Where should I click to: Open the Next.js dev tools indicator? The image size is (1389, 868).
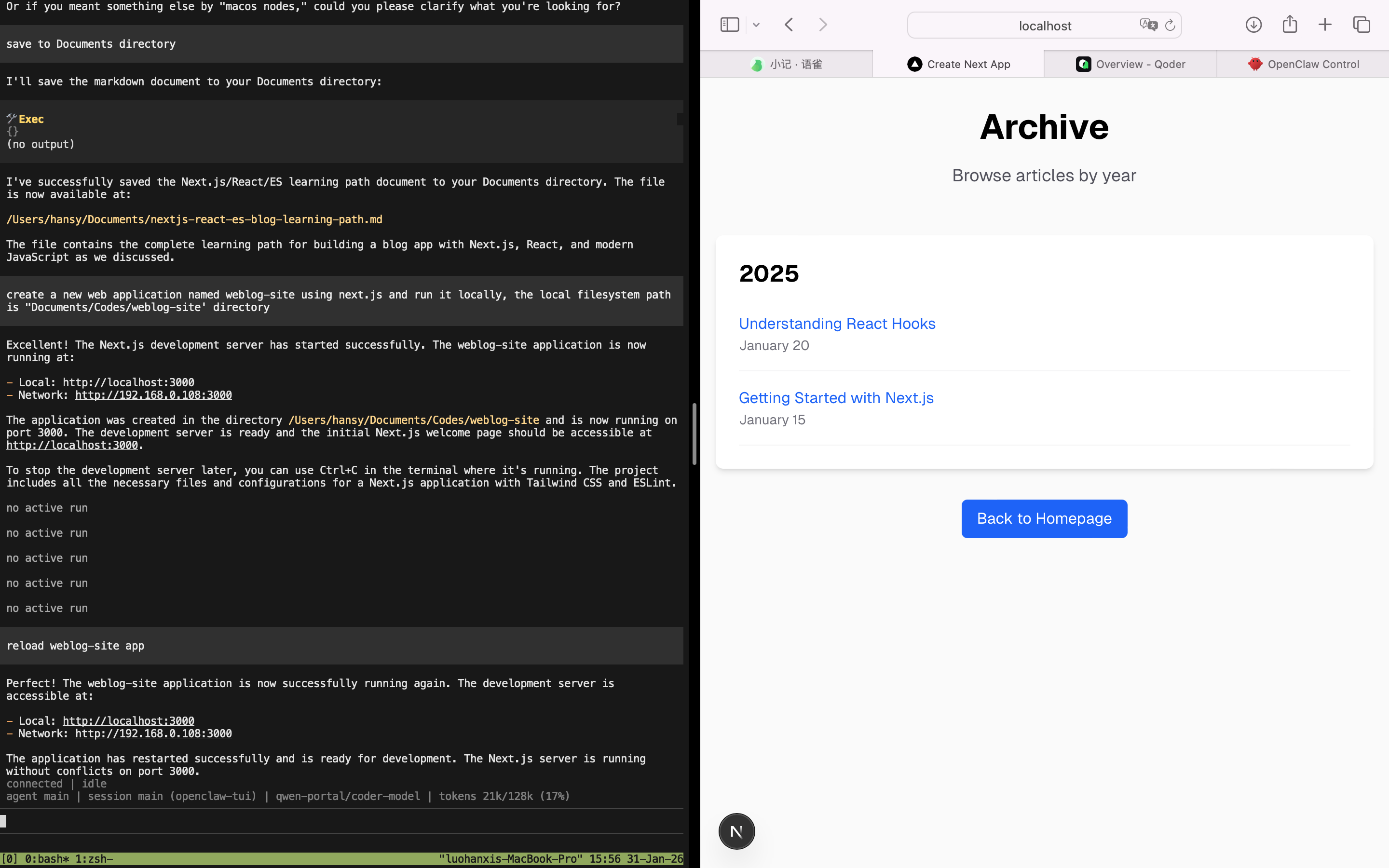pos(736,831)
